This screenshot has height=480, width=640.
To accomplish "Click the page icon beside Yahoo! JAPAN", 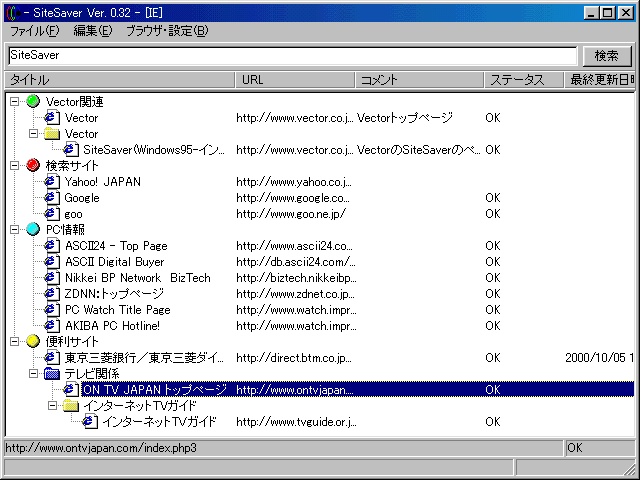I will [x=52, y=182].
